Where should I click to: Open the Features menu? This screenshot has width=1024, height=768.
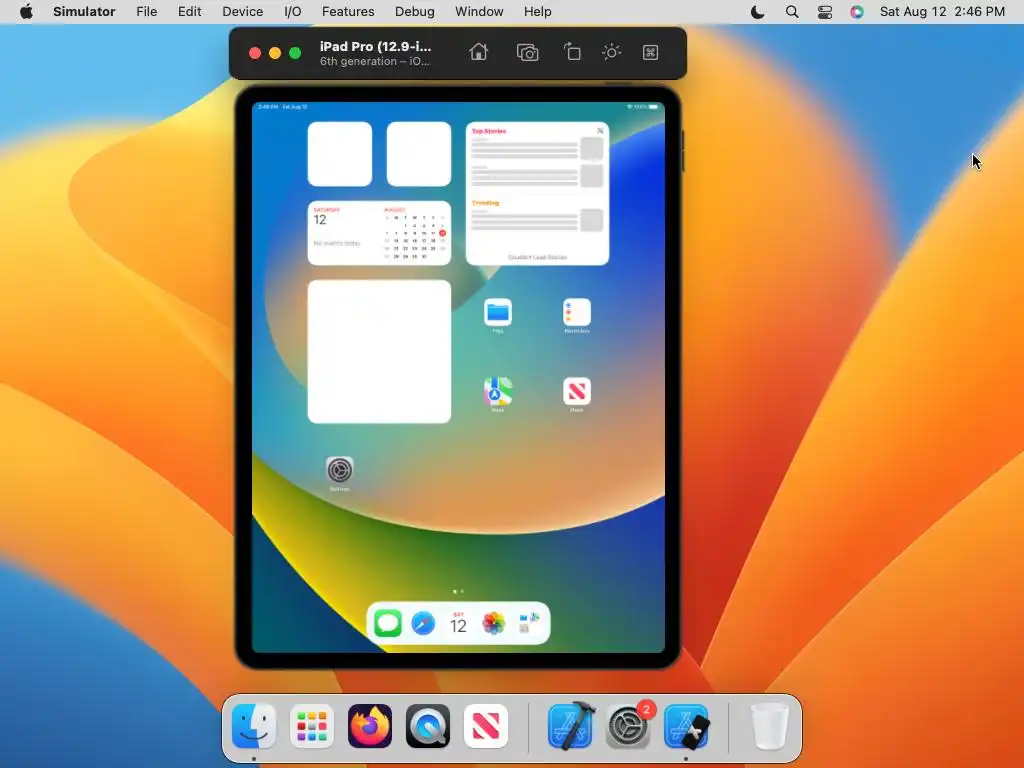point(348,12)
